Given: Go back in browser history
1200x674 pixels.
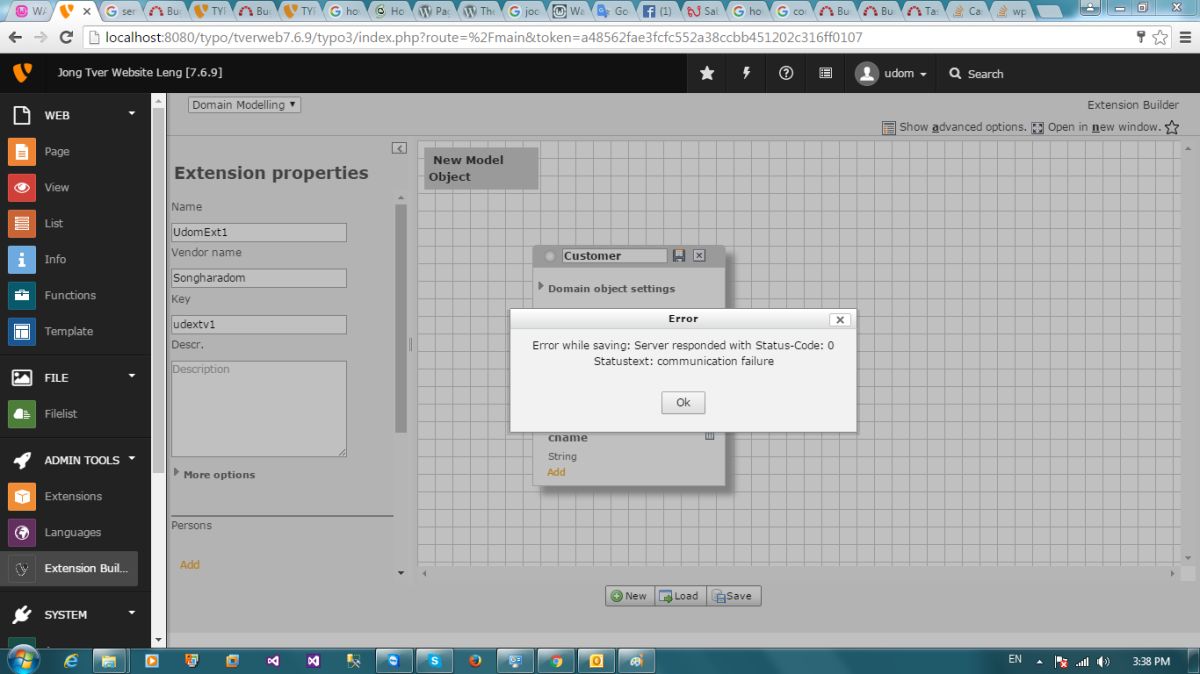Looking at the screenshot, I should [x=14, y=37].
